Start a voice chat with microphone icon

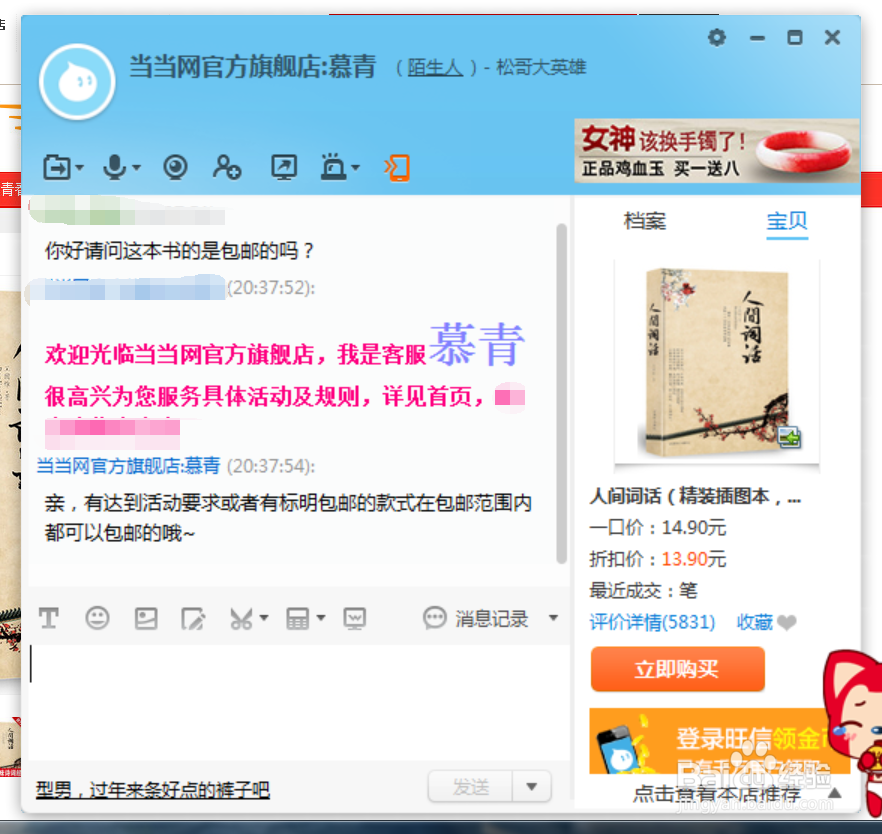coord(115,167)
